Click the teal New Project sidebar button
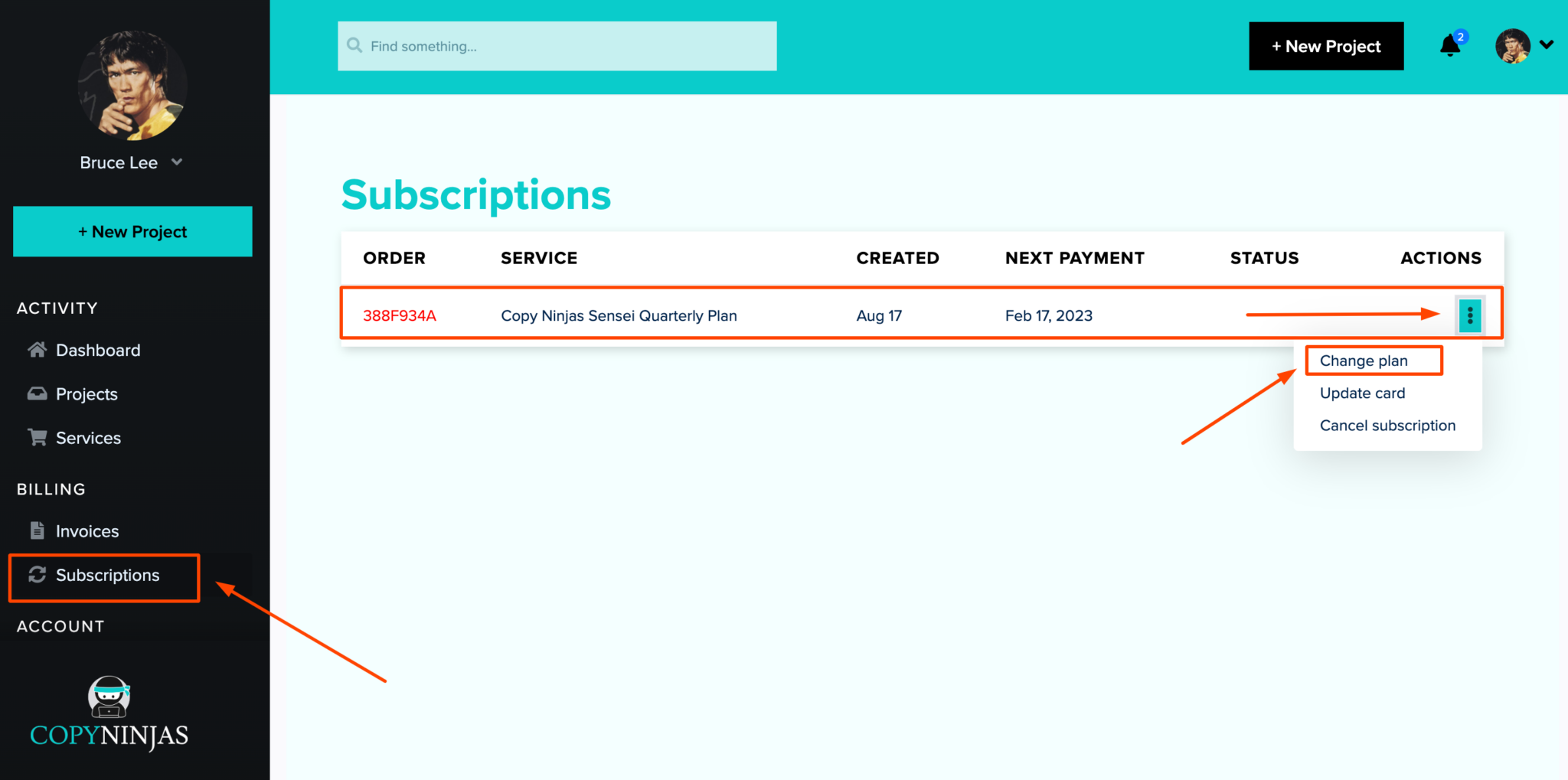The height and width of the screenshot is (780, 1568). [132, 231]
